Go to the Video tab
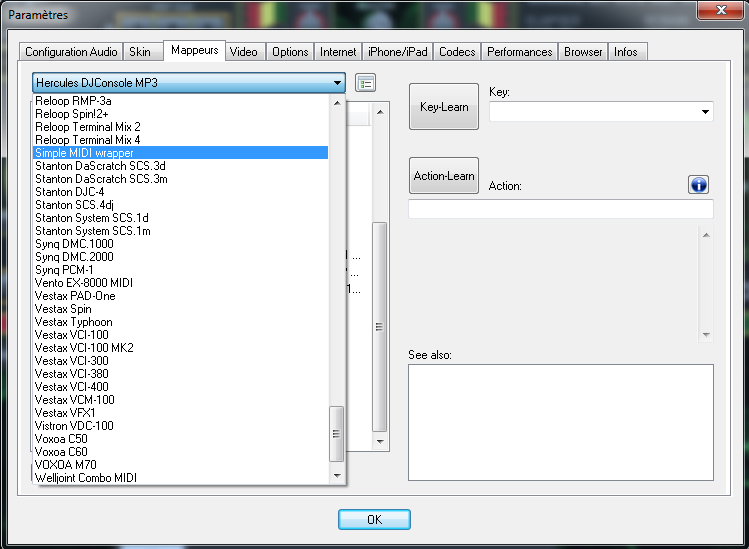This screenshot has width=749, height=549. 244,52
